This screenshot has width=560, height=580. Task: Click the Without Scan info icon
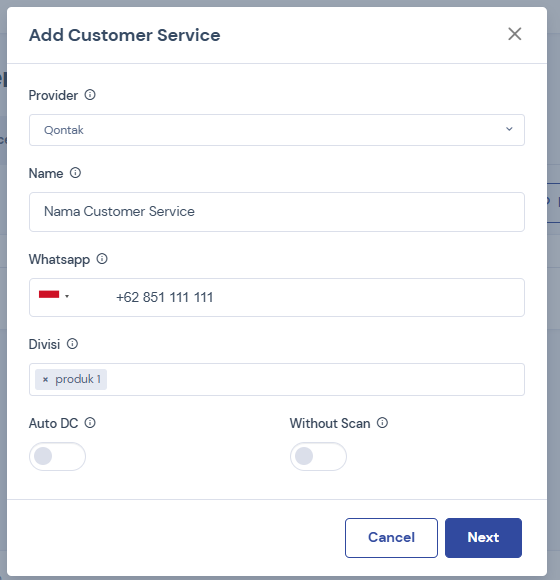(x=382, y=423)
